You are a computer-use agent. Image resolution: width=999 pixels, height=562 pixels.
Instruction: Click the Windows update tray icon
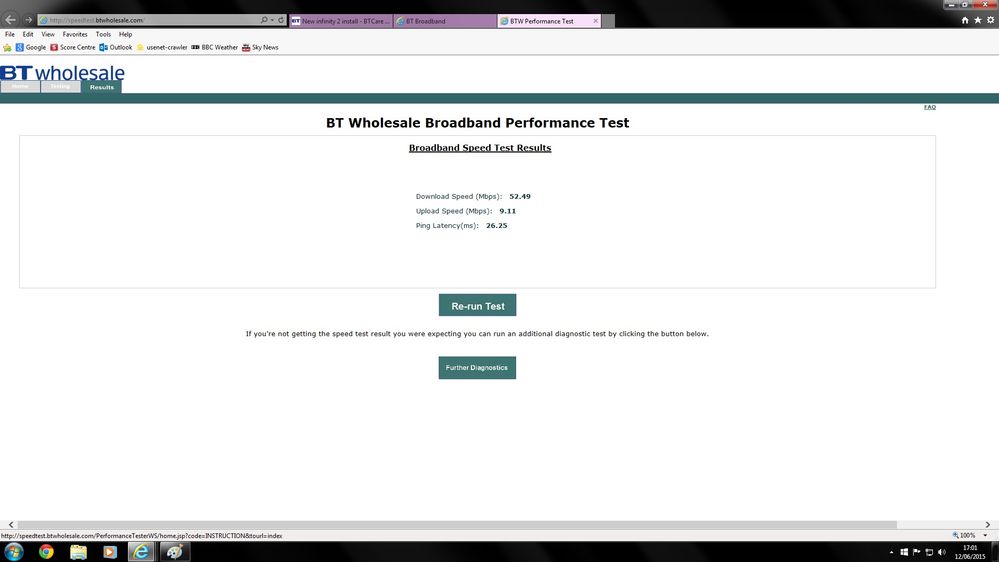point(903,552)
